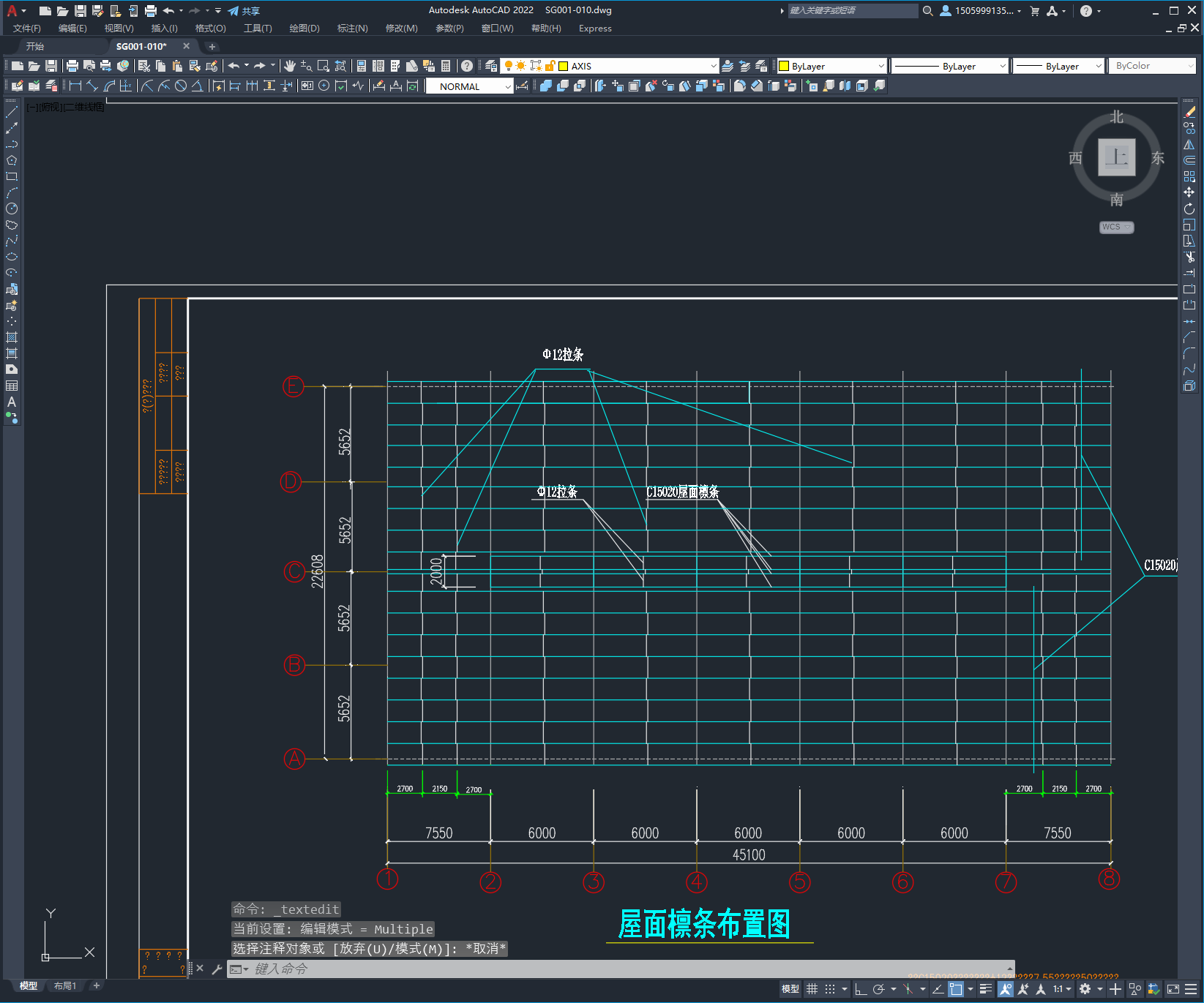Switch to the 布局1 layout tab

(65, 986)
